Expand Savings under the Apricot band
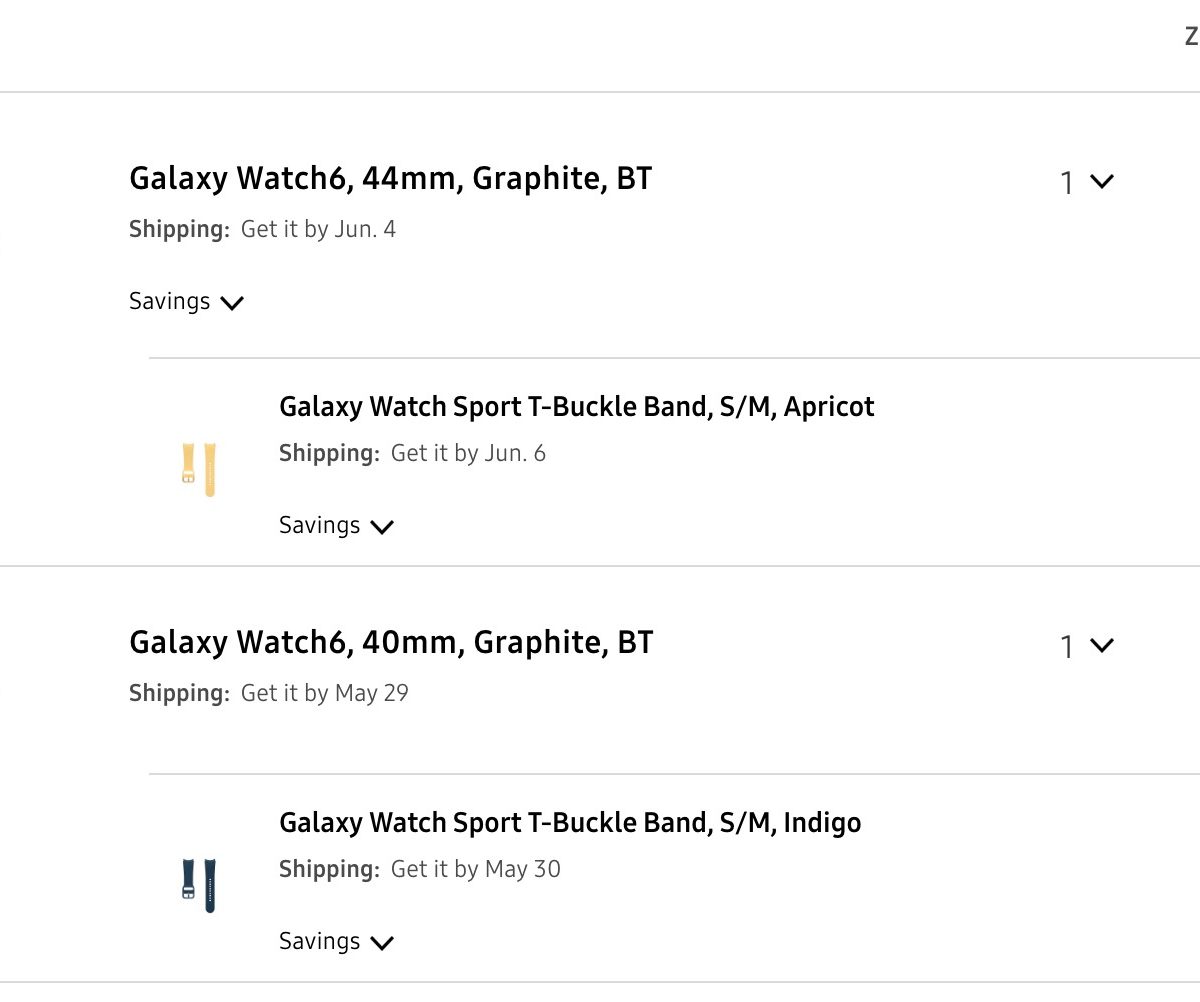This screenshot has height=1002, width=1200. 336,526
